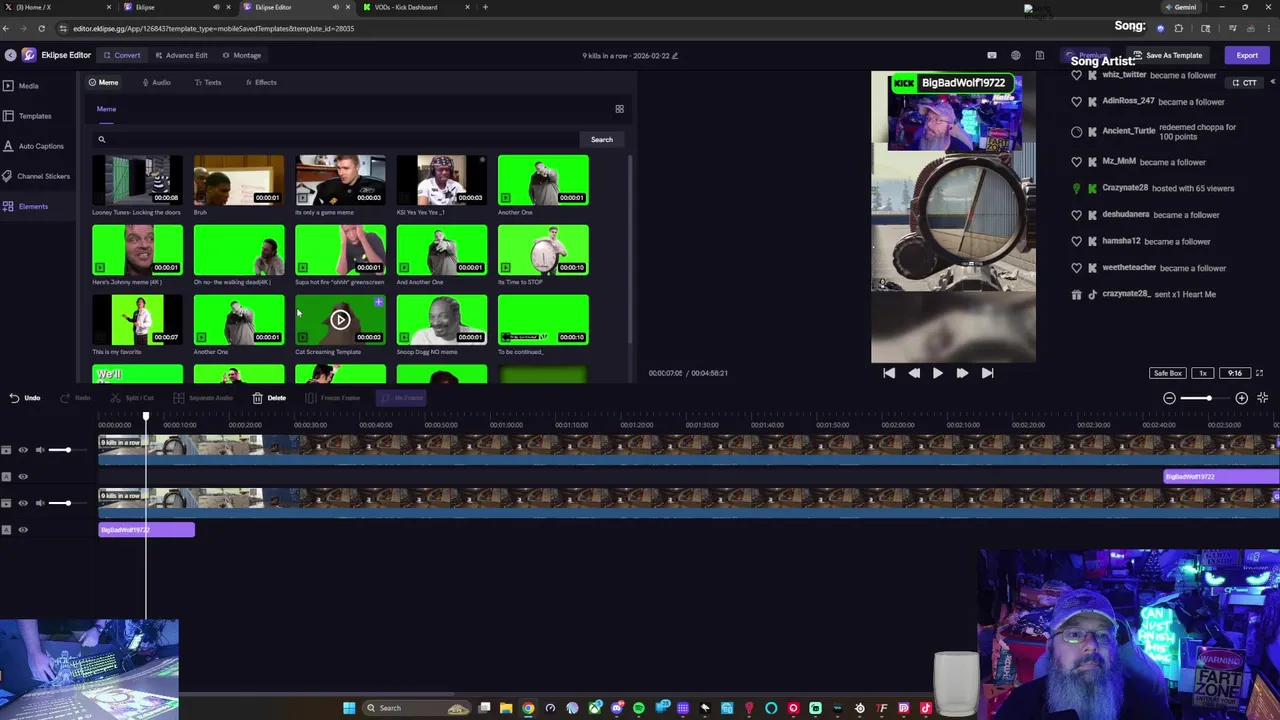
Task: Click the meme search input field
Action: [335, 139]
